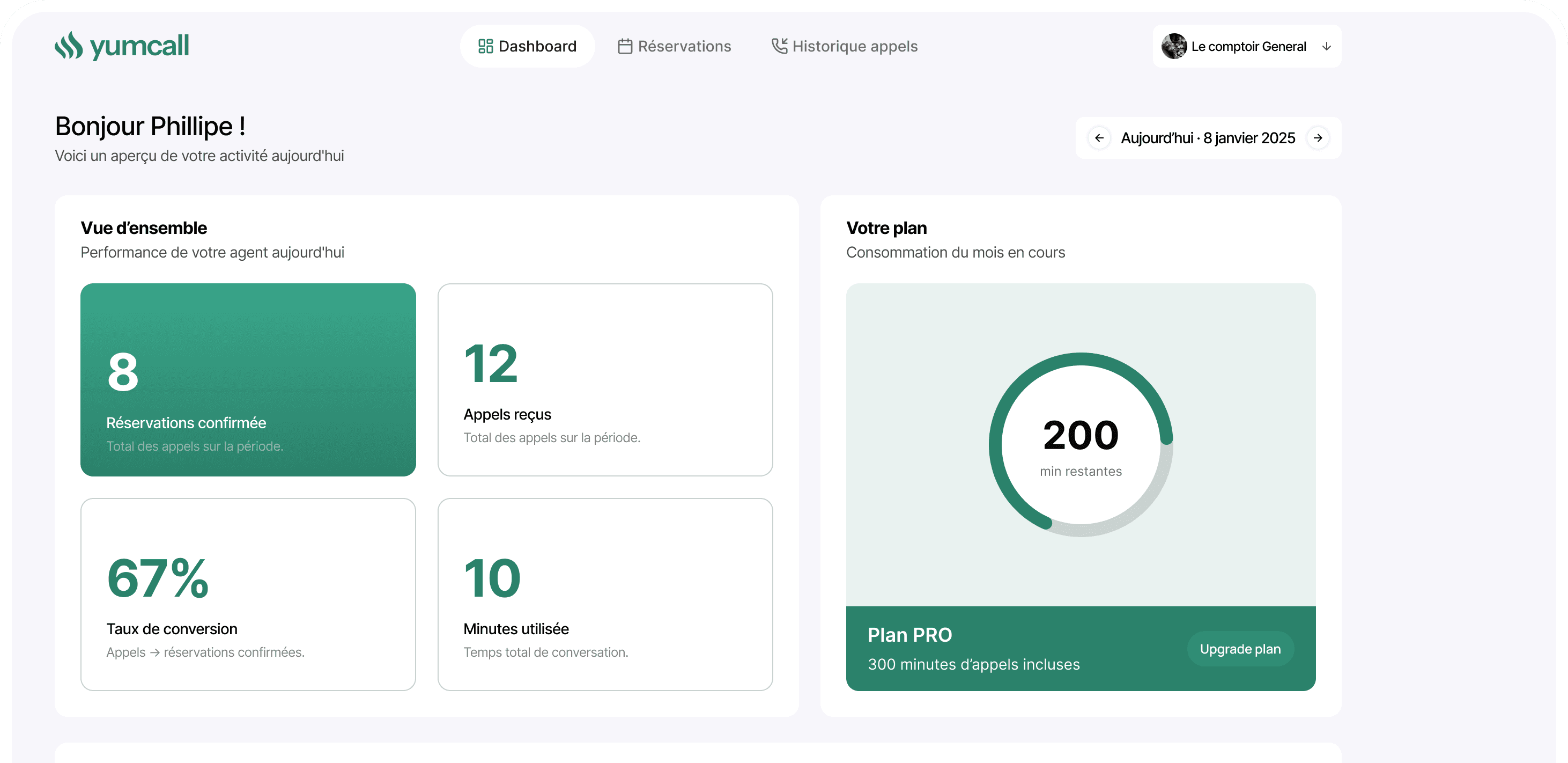The image size is (1568, 763).
Task: Open the Dashboard tab
Action: (527, 46)
